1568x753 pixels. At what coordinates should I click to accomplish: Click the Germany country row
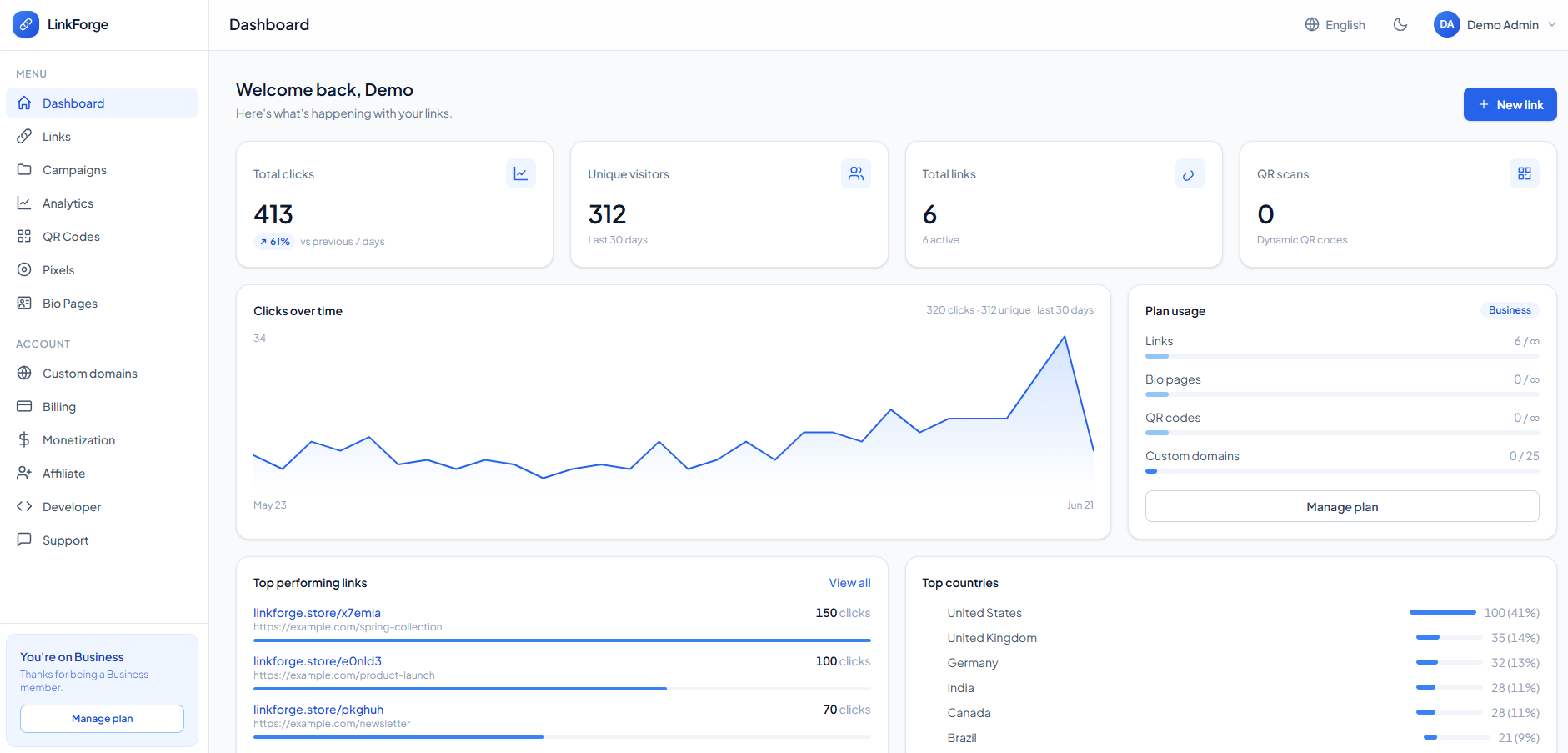click(1230, 662)
